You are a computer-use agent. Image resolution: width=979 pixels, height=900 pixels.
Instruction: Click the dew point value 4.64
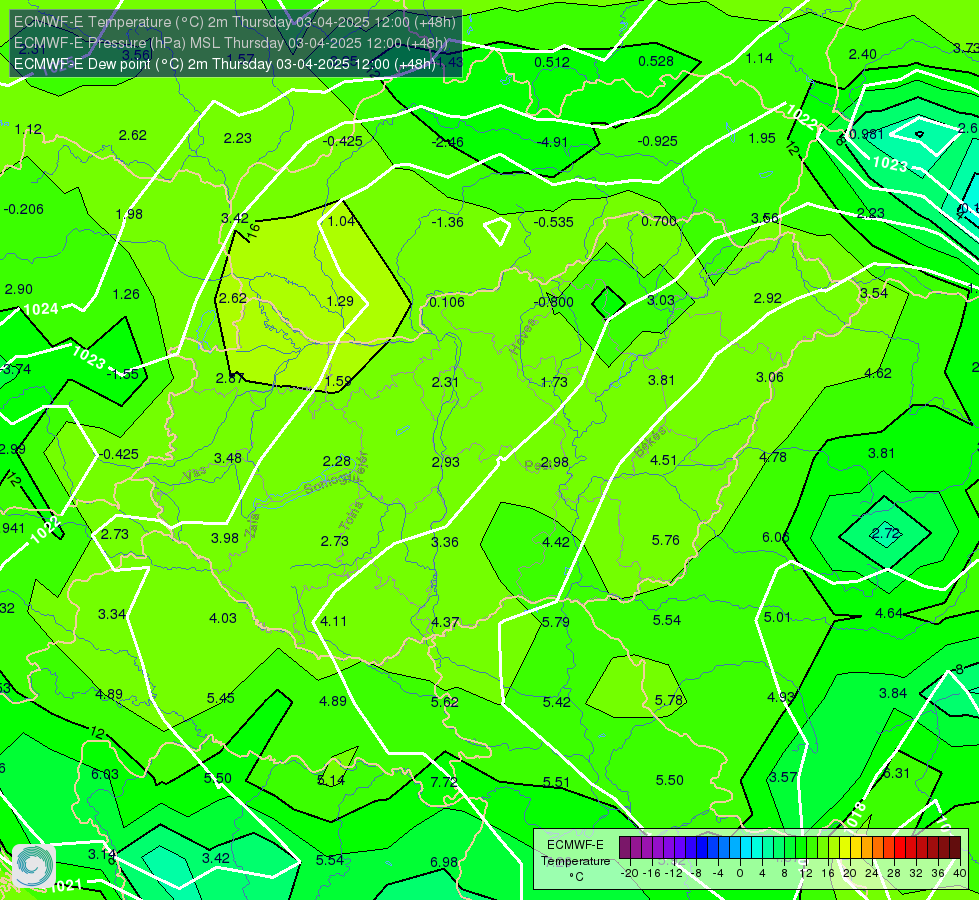(889, 613)
